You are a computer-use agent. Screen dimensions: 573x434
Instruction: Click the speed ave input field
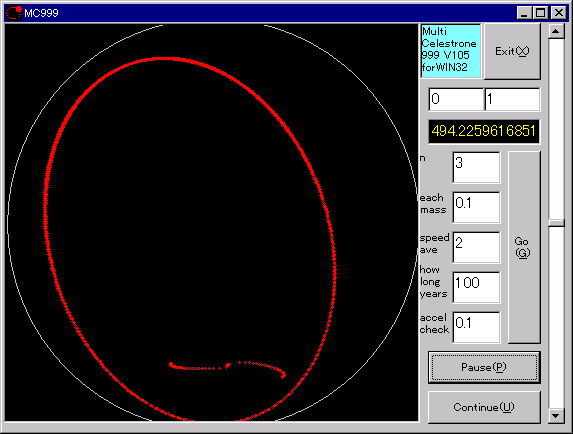(x=476, y=247)
